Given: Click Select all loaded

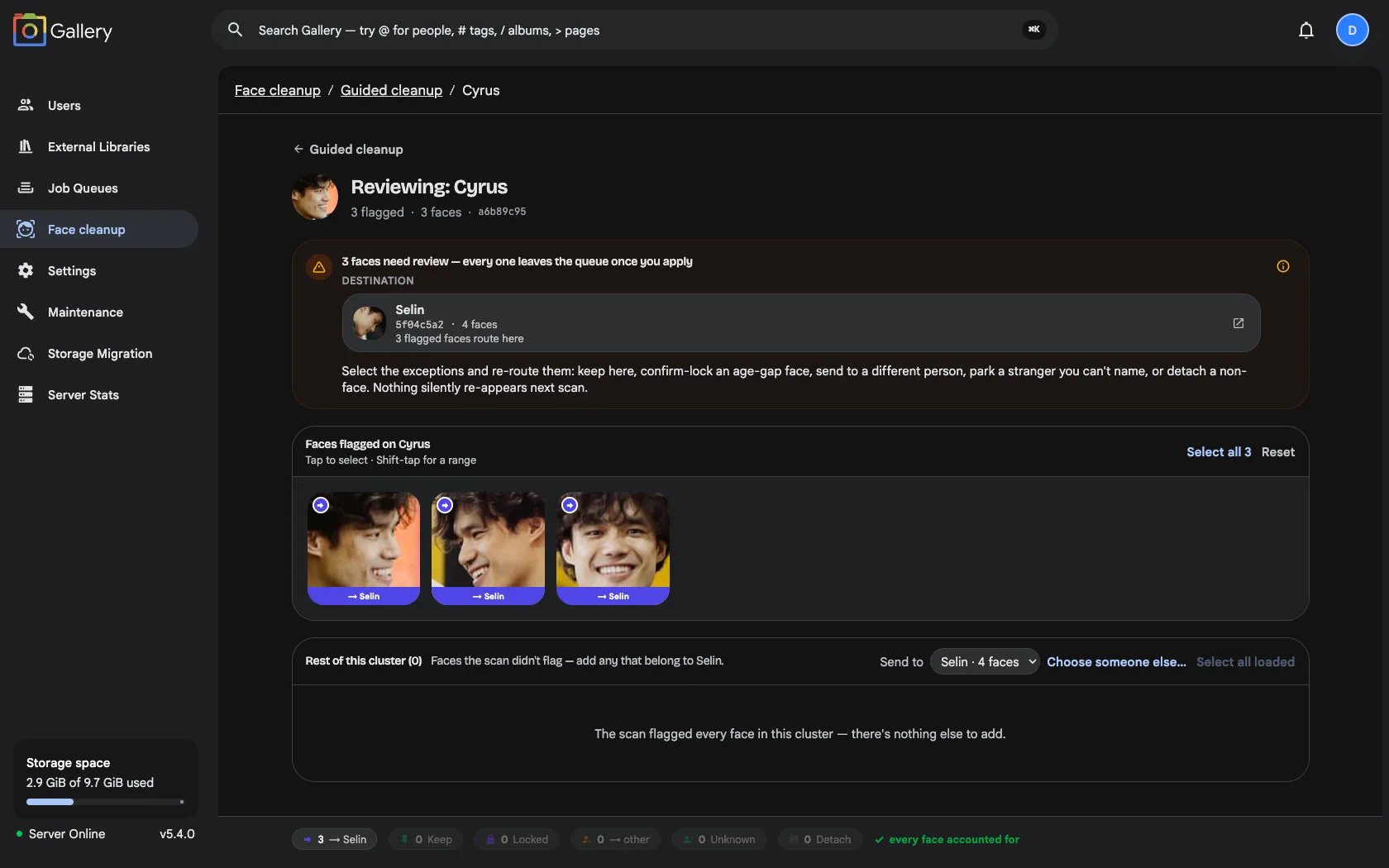Looking at the screenshot, I should (x=1245, y=661).
